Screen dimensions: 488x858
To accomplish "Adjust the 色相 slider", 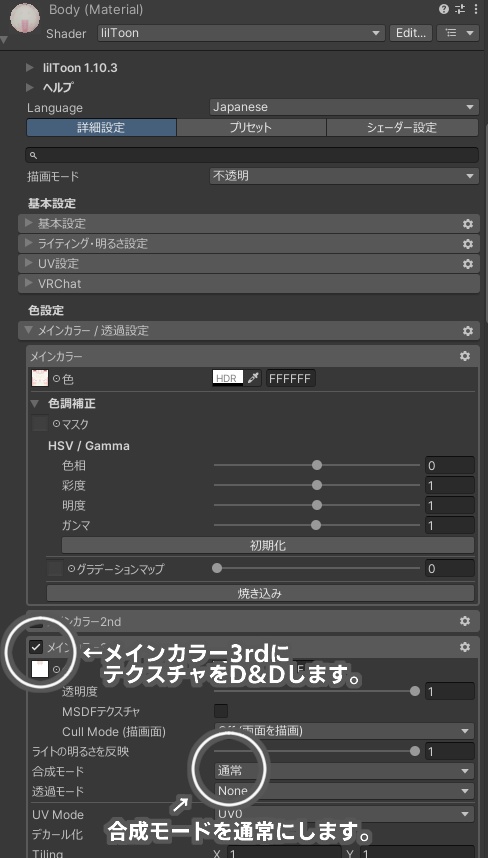I will tap(317, 465).
